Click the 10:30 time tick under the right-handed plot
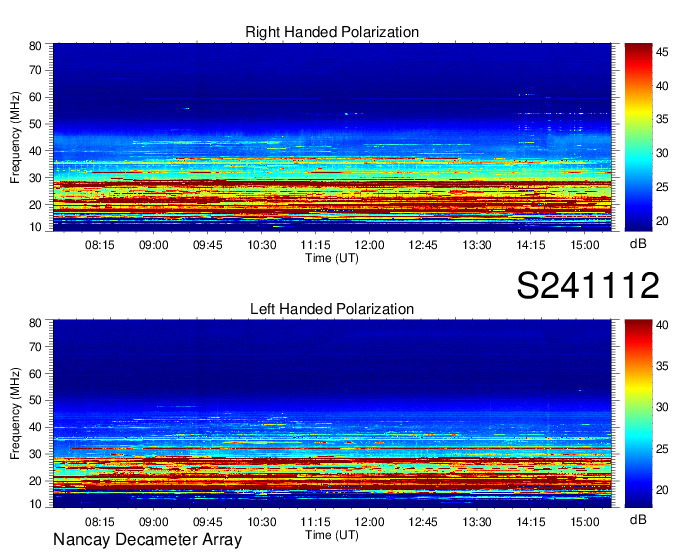Screen dimensions: 680x552 [262, 245]
